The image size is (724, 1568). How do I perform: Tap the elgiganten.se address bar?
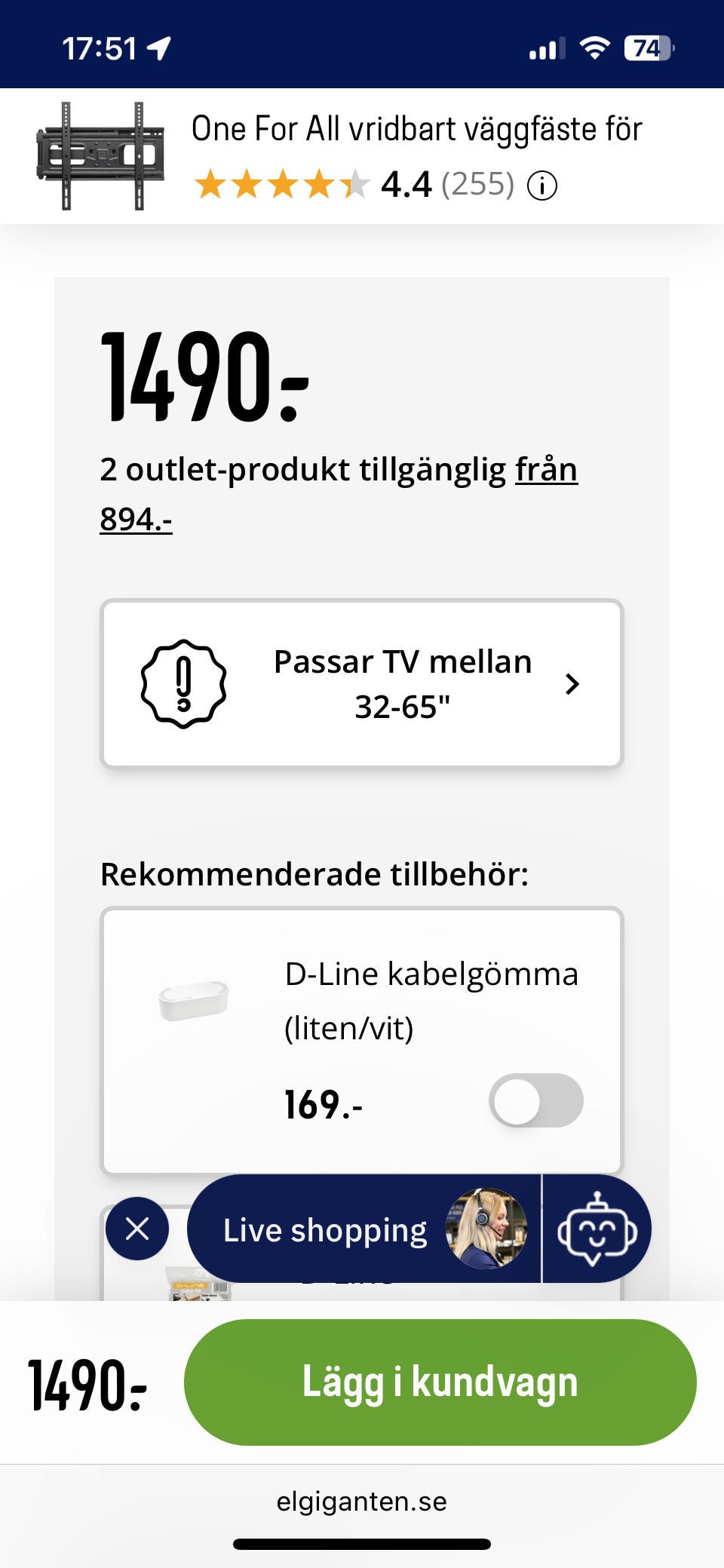(x=362, y=1501)
